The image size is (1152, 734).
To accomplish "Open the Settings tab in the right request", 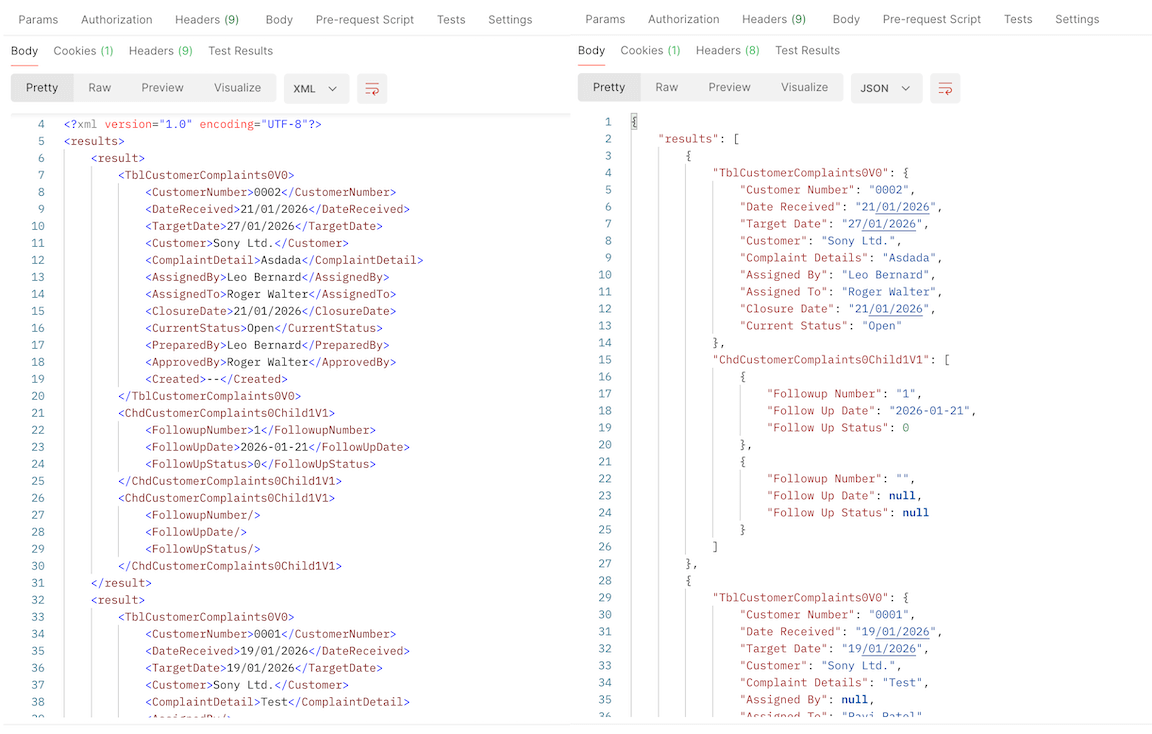I will (x=1077, y=19).
